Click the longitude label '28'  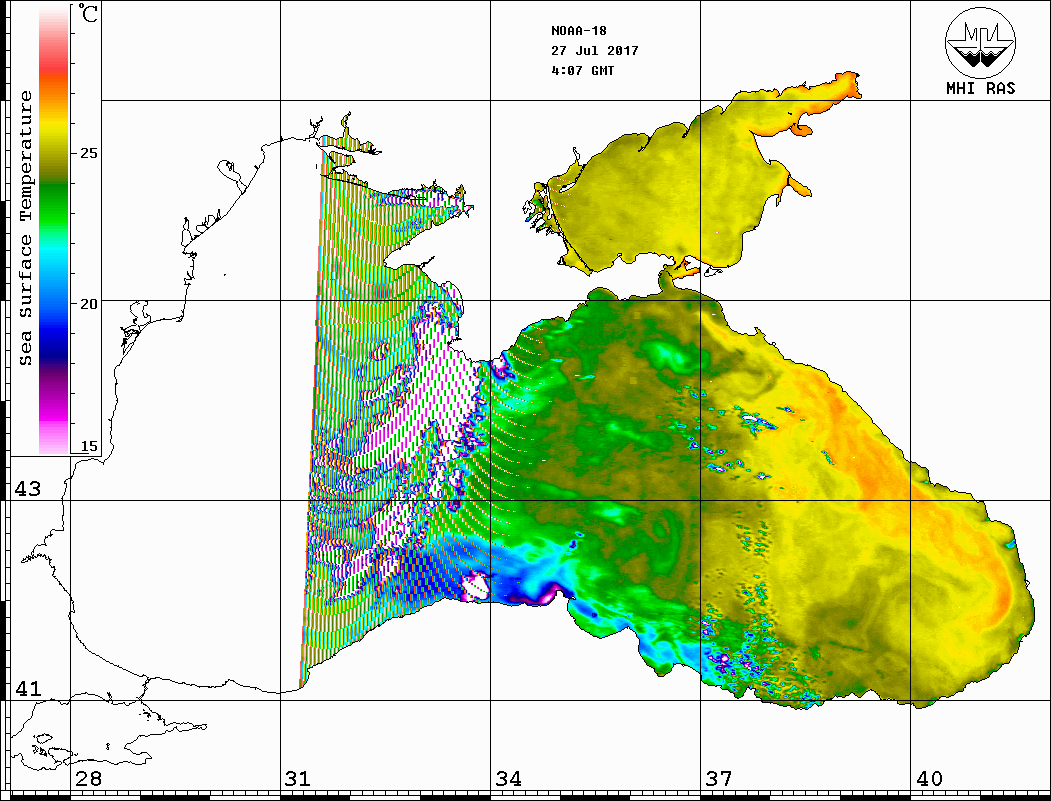[88, 779]
